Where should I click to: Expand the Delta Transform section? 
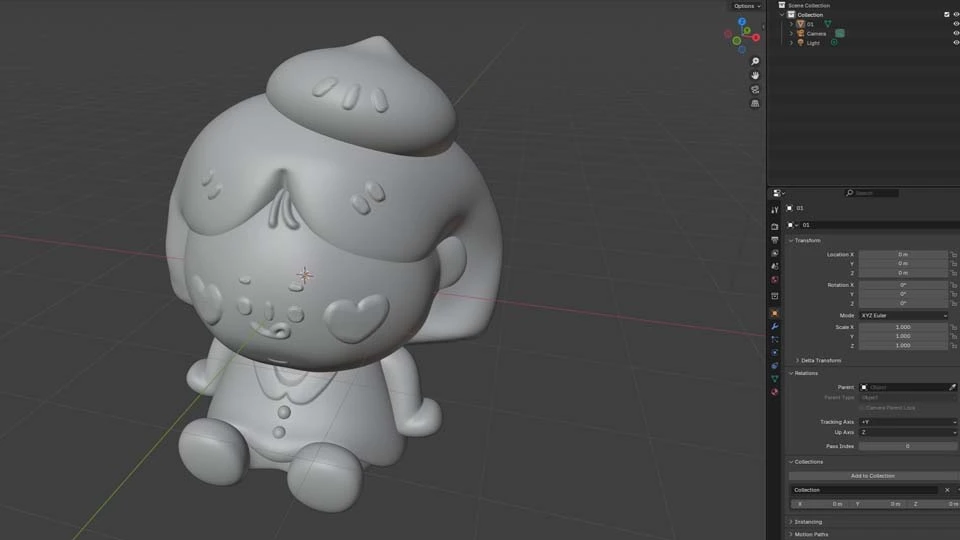click(x=820, y=360)
